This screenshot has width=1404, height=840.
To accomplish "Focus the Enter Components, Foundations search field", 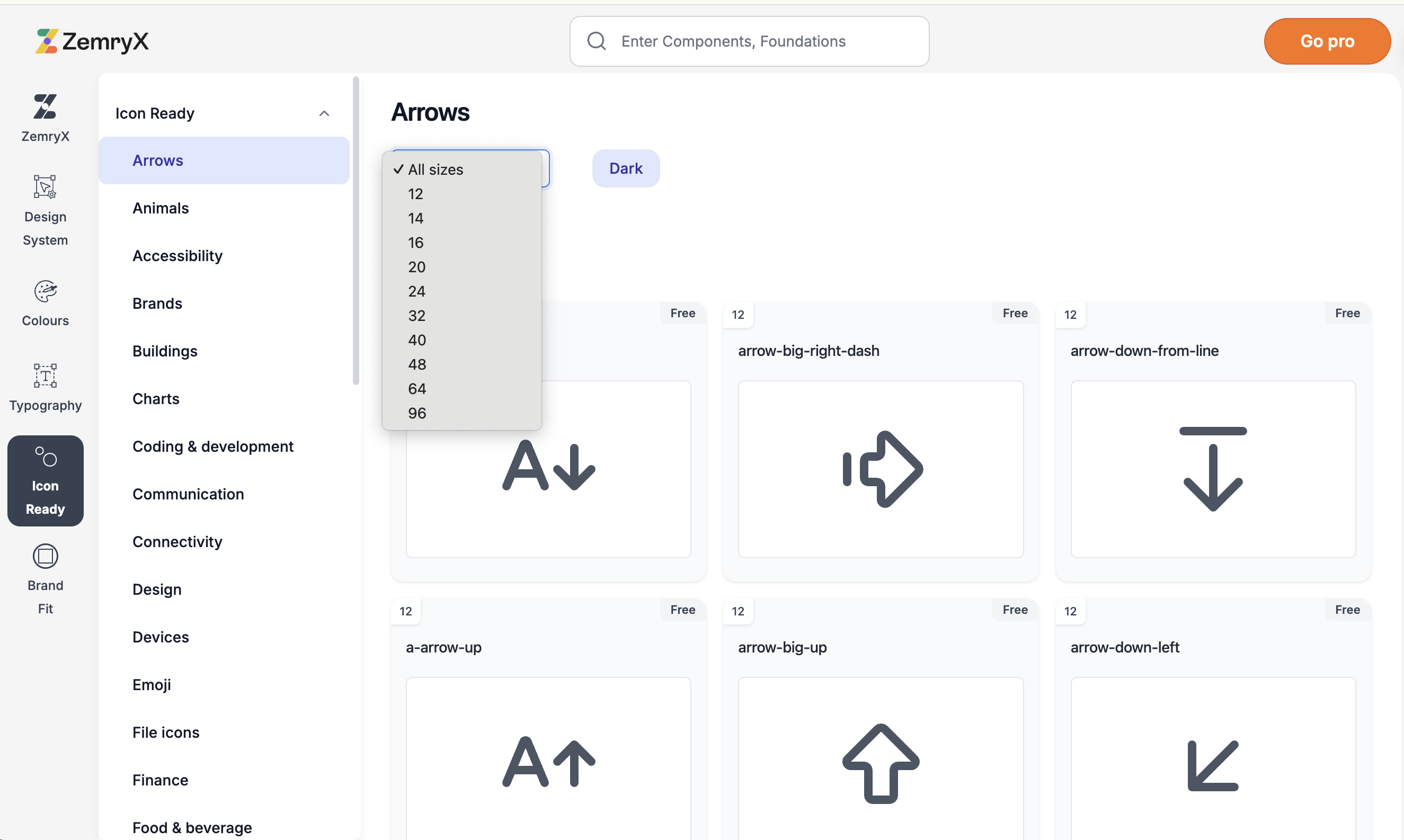I will (749, 41).
